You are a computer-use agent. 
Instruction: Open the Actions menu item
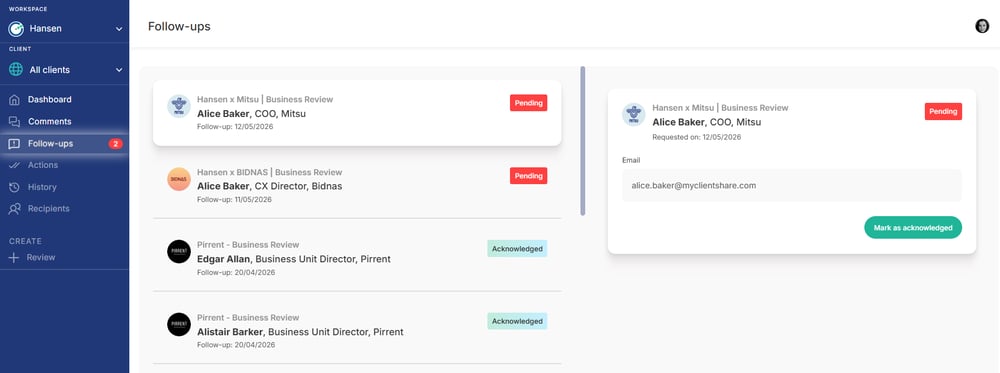pyautogui.click(x=64, y=165)
